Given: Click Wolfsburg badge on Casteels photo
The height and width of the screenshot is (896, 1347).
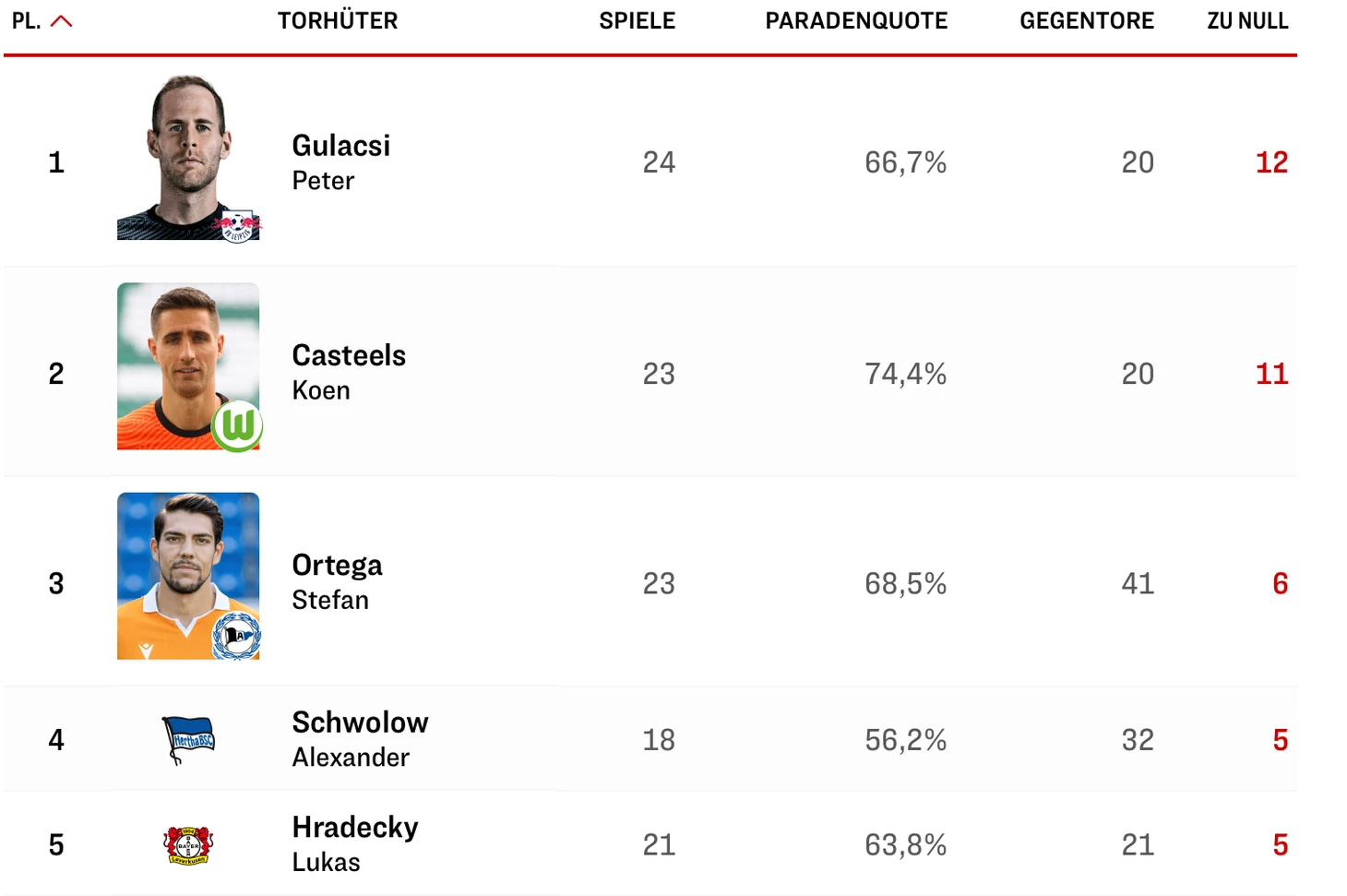Looking at the screenshot, I should (x=238, y=425).
